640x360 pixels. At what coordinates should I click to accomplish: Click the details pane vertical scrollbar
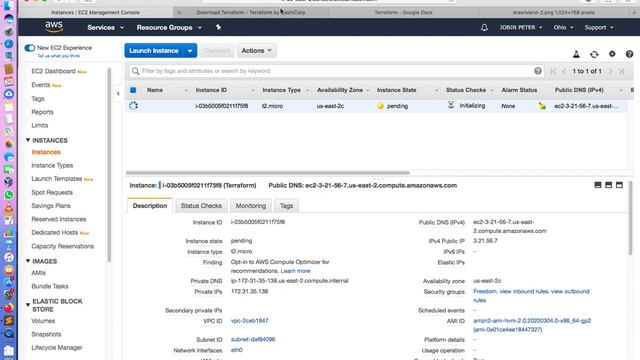pyautogui.click(x=630, y=218)
